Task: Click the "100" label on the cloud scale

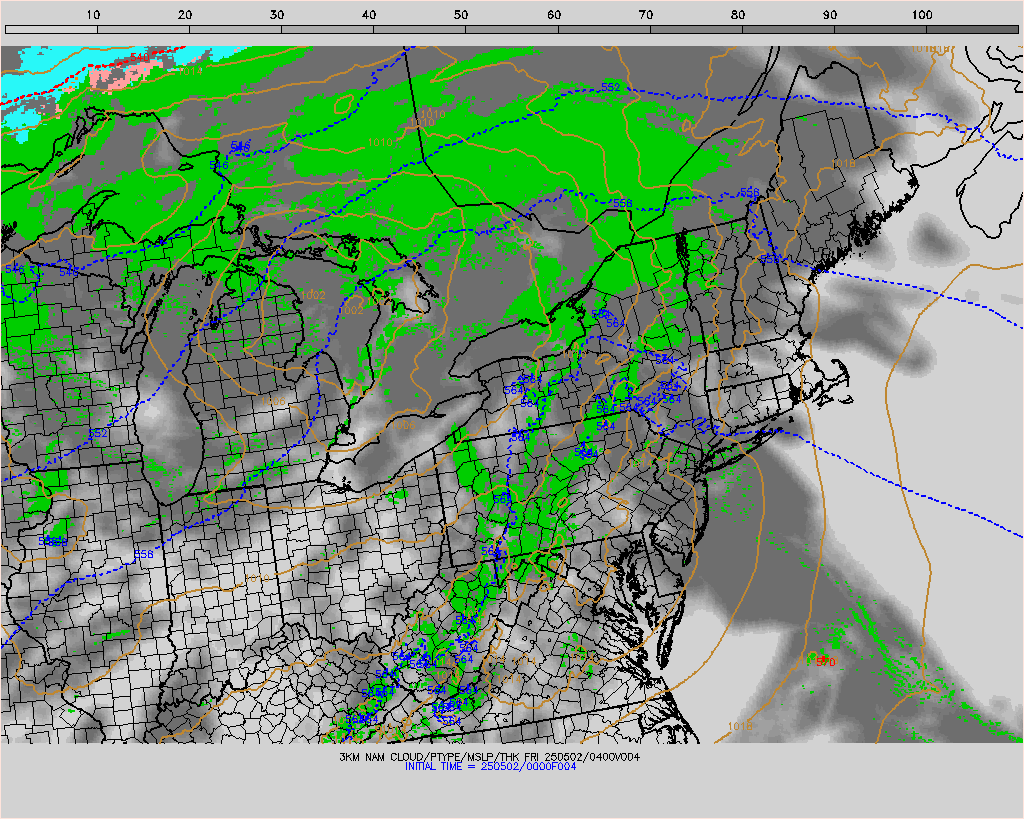Action: point(922,14)
